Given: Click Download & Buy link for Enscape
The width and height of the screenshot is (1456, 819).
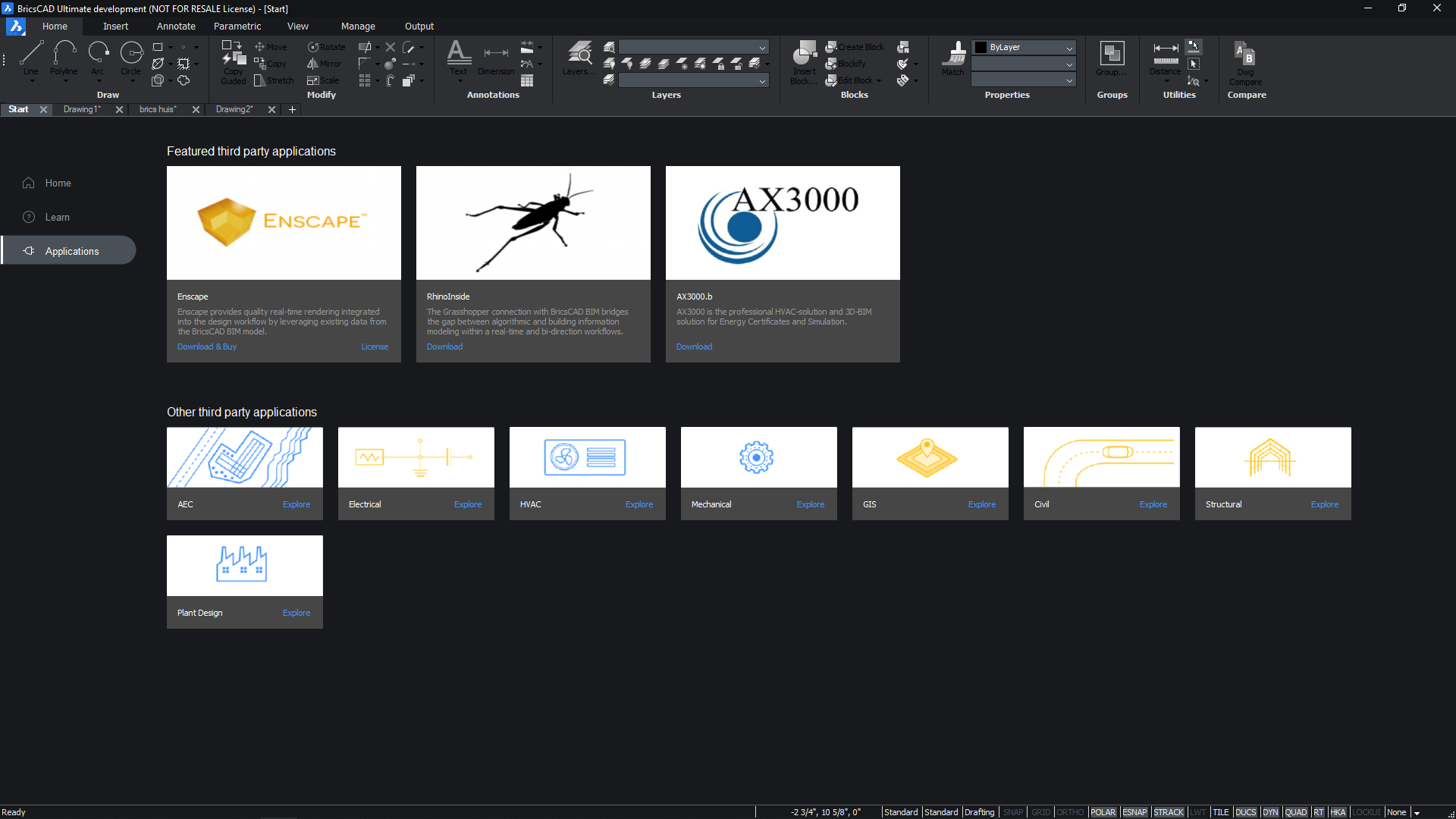Looking at the screenshot, I should coord(207,347).
